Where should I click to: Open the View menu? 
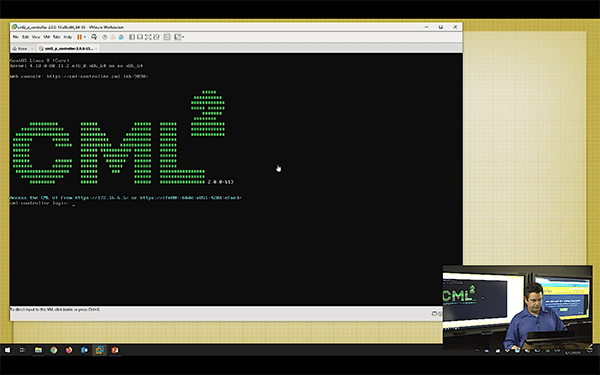[36, 37]
